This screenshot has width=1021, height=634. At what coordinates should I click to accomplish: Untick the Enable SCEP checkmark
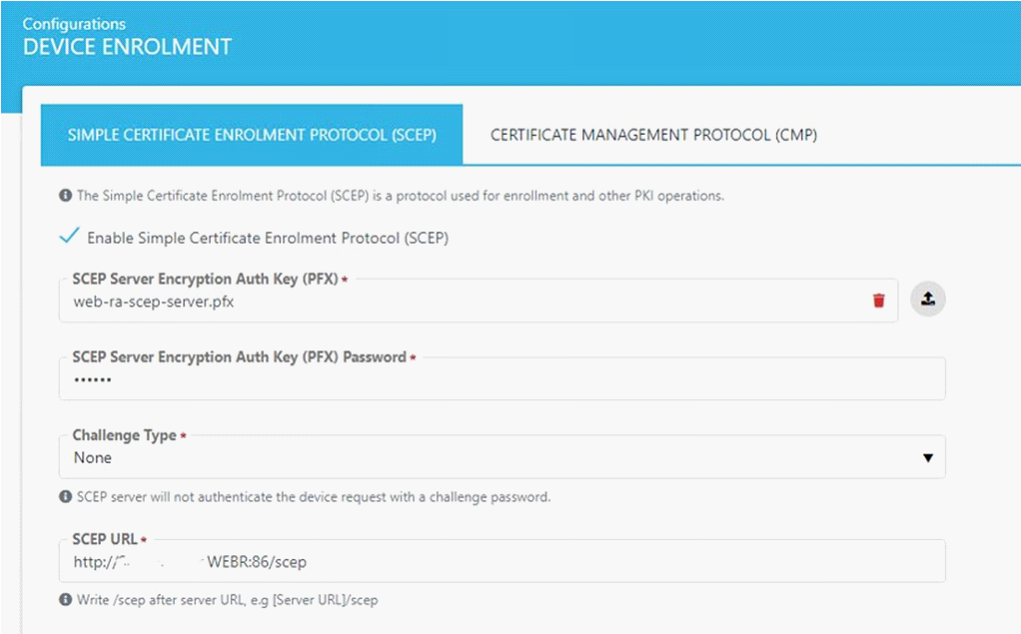69,237
